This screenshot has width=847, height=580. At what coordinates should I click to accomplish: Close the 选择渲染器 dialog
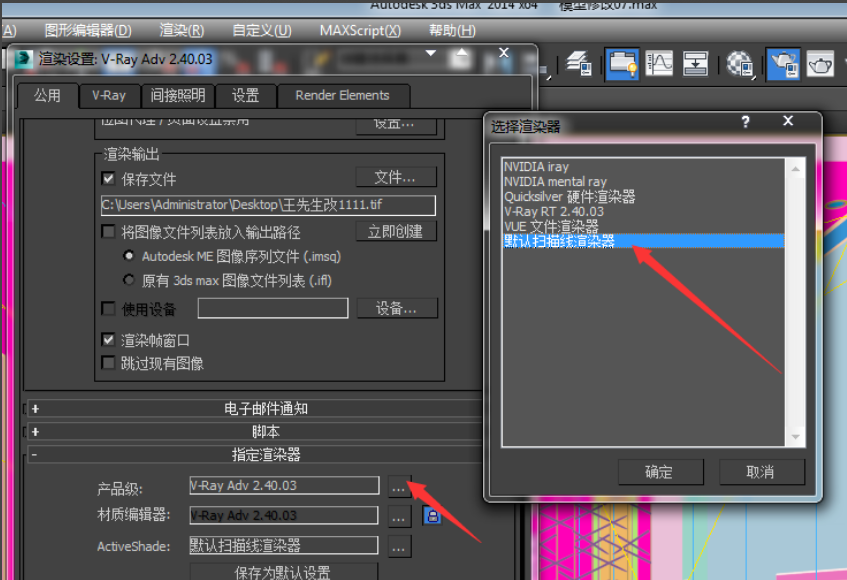788,121
